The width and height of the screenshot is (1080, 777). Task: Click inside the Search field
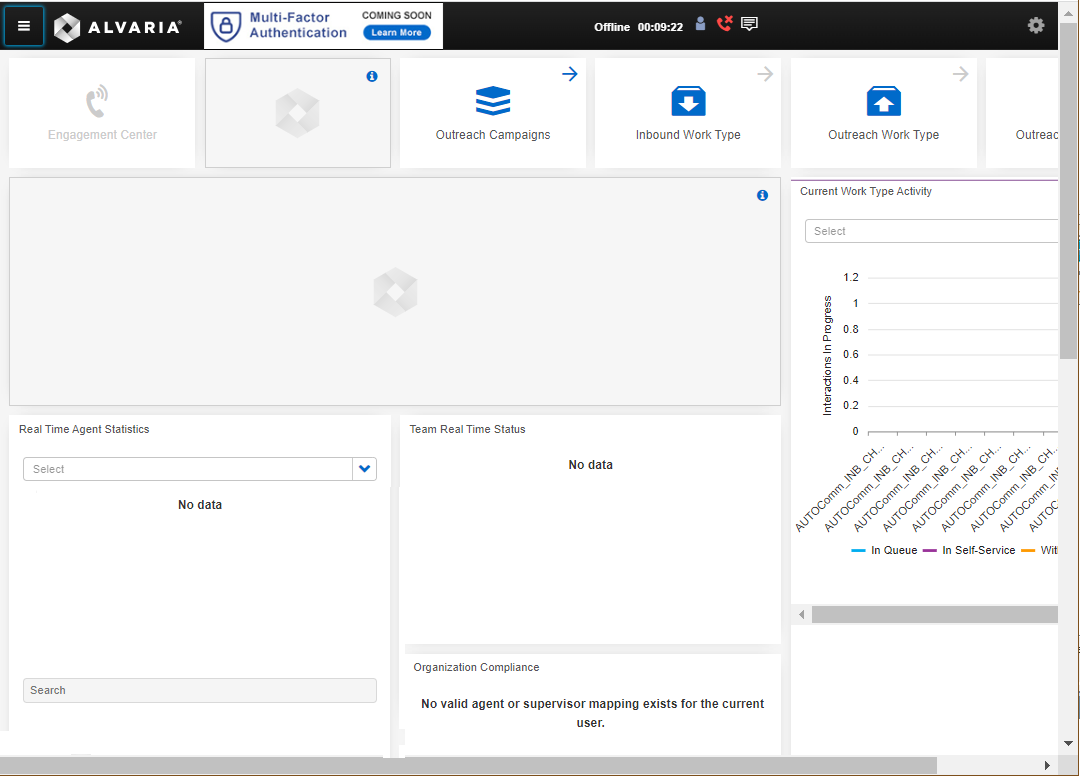point(199,690)
